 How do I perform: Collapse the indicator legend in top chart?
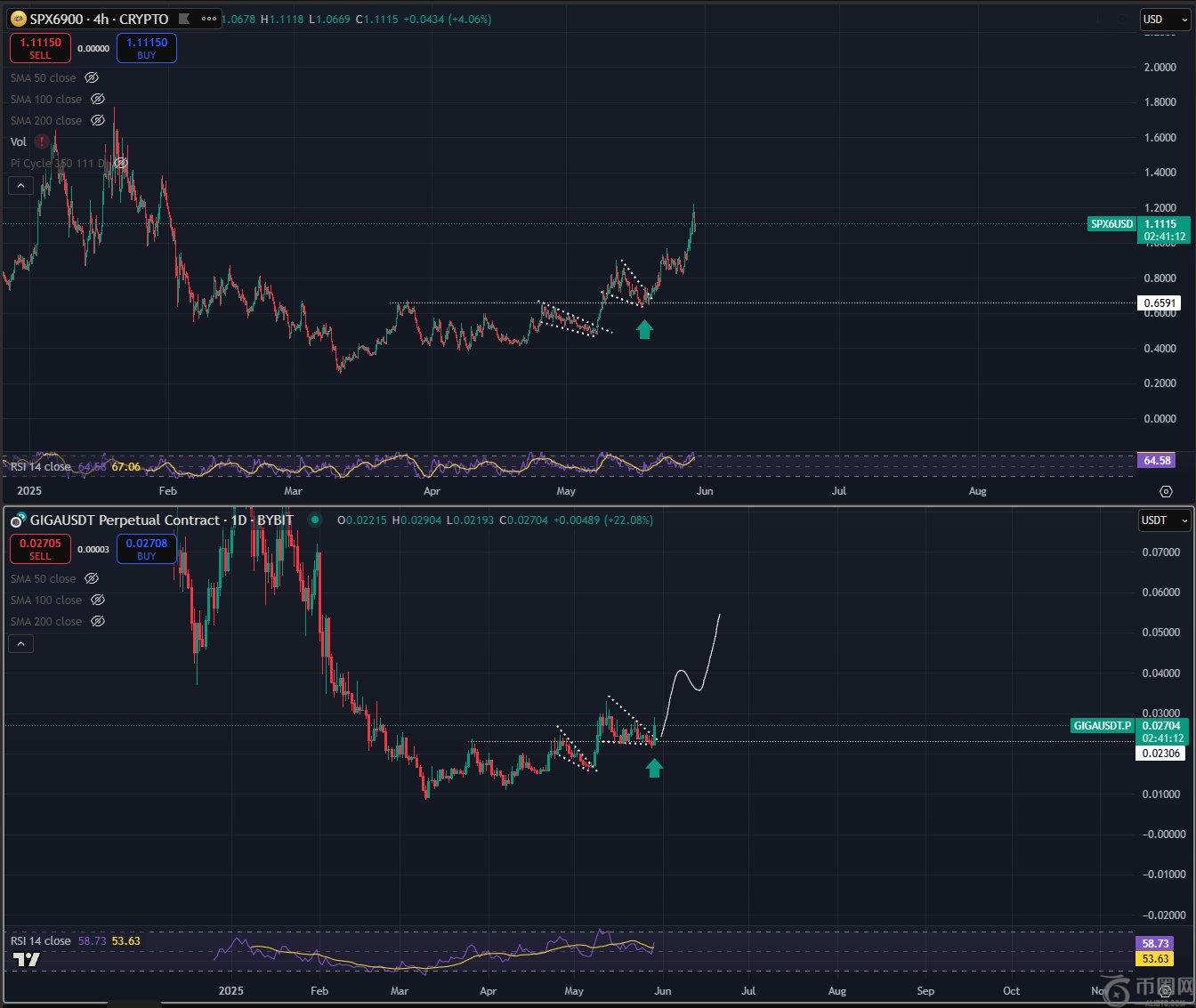pyautogui.click(x=20, y=185)
